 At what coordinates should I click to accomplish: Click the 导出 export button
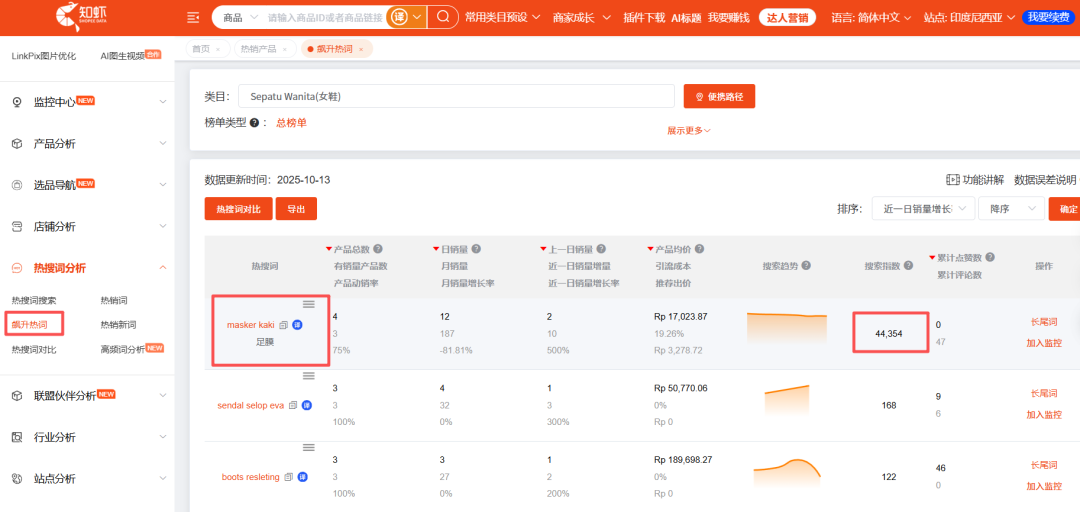click(x=296, y=209)
